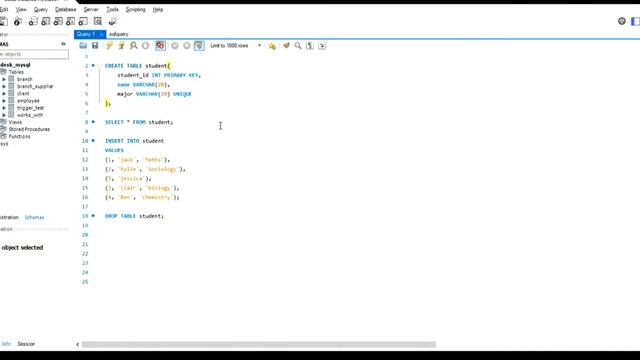The width and height of the screenshot is (640, 360).
Task: Beautify the query with the broom icon
Action: pos(286,46)
